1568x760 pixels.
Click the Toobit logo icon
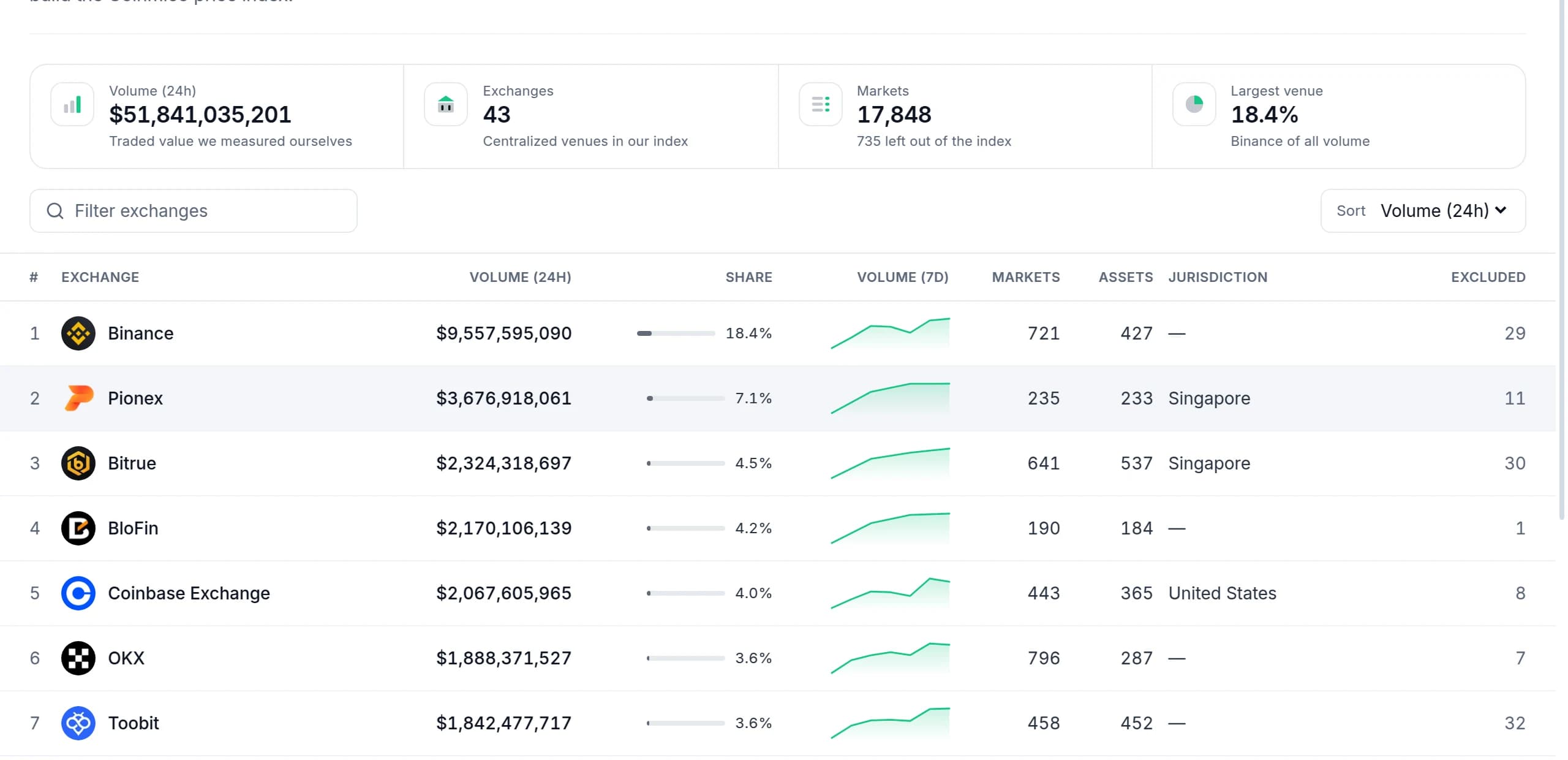[x=78, y=723]
